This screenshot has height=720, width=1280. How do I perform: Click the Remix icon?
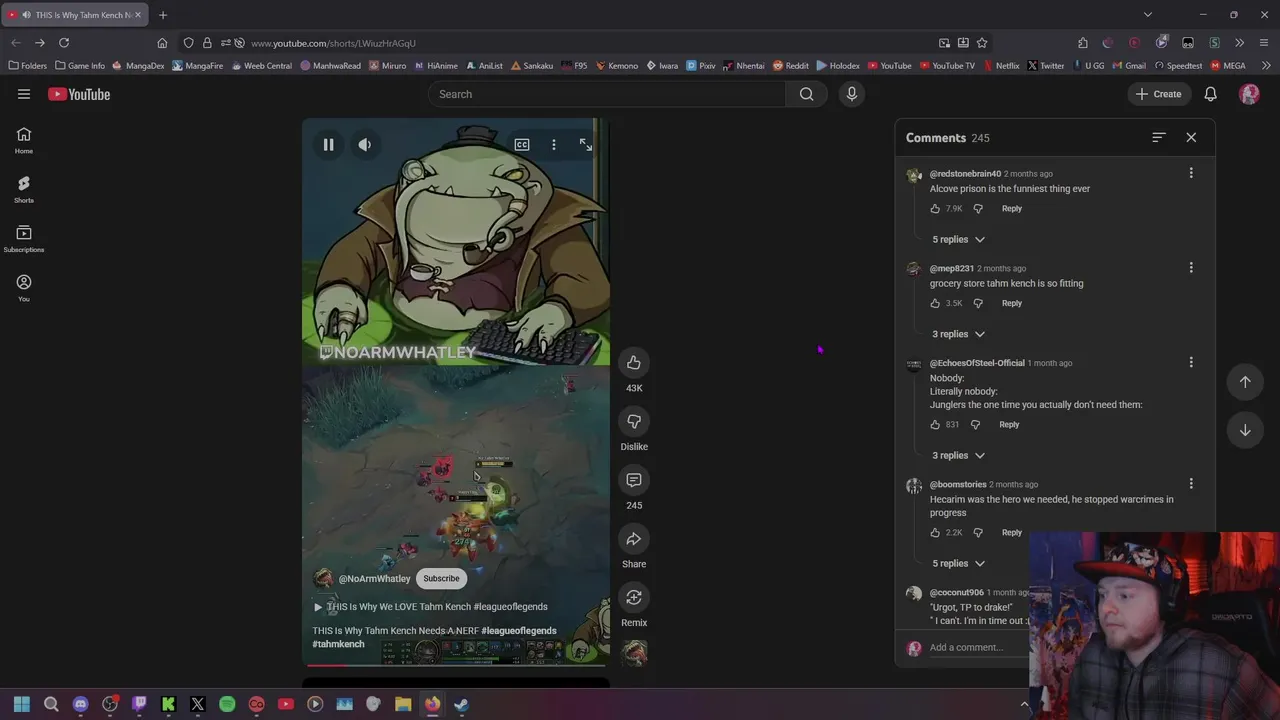pyautogui.click(x=634, y=597)
